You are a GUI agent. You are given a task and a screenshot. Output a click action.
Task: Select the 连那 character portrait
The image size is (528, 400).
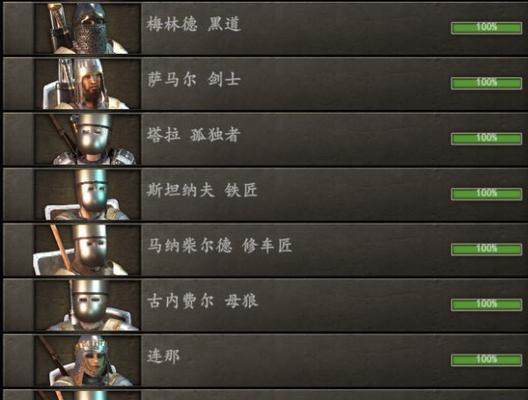pos(88,361)
